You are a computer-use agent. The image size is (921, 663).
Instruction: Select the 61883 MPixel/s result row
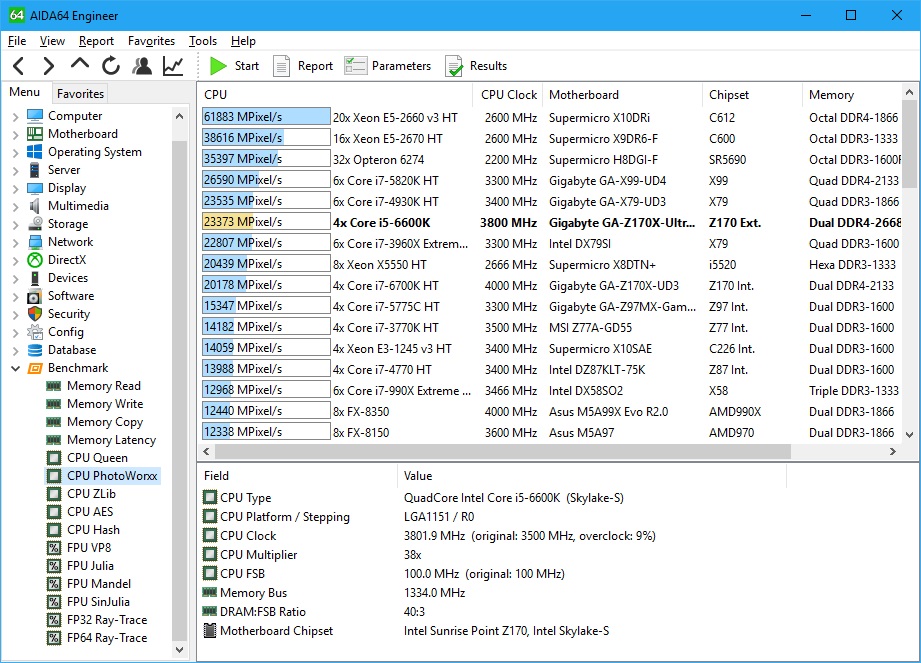click(551, 117)
